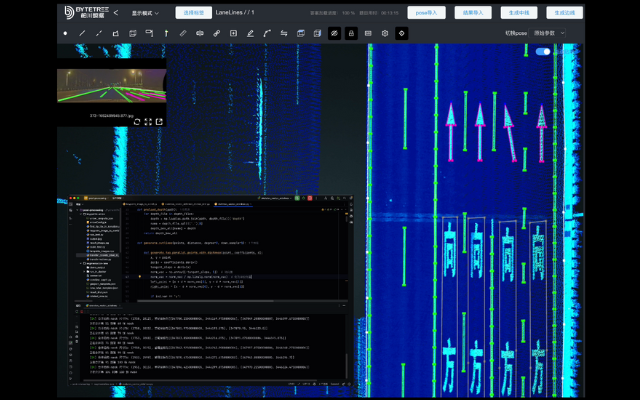Viewport: 640px width, 400px height.
Task: Click the pose导入 button
Action: click(x=427, y=13)
